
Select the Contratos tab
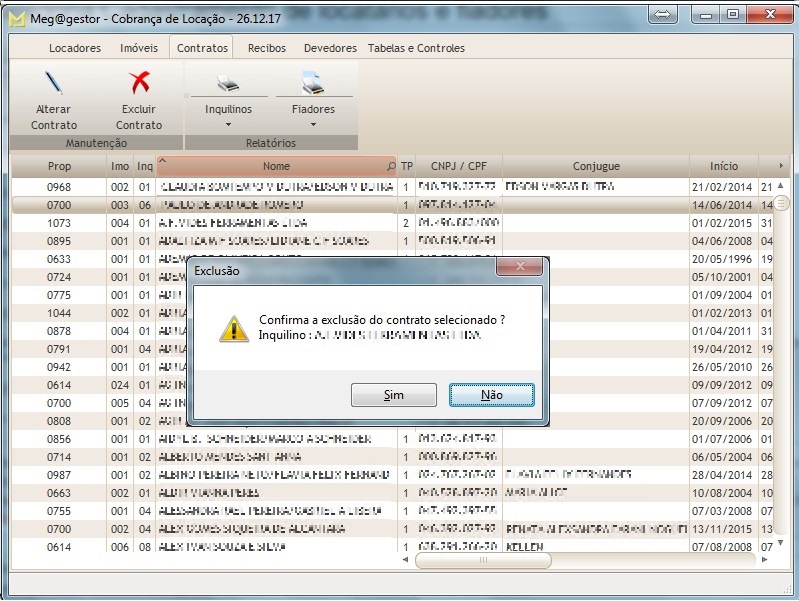[202, 48]
